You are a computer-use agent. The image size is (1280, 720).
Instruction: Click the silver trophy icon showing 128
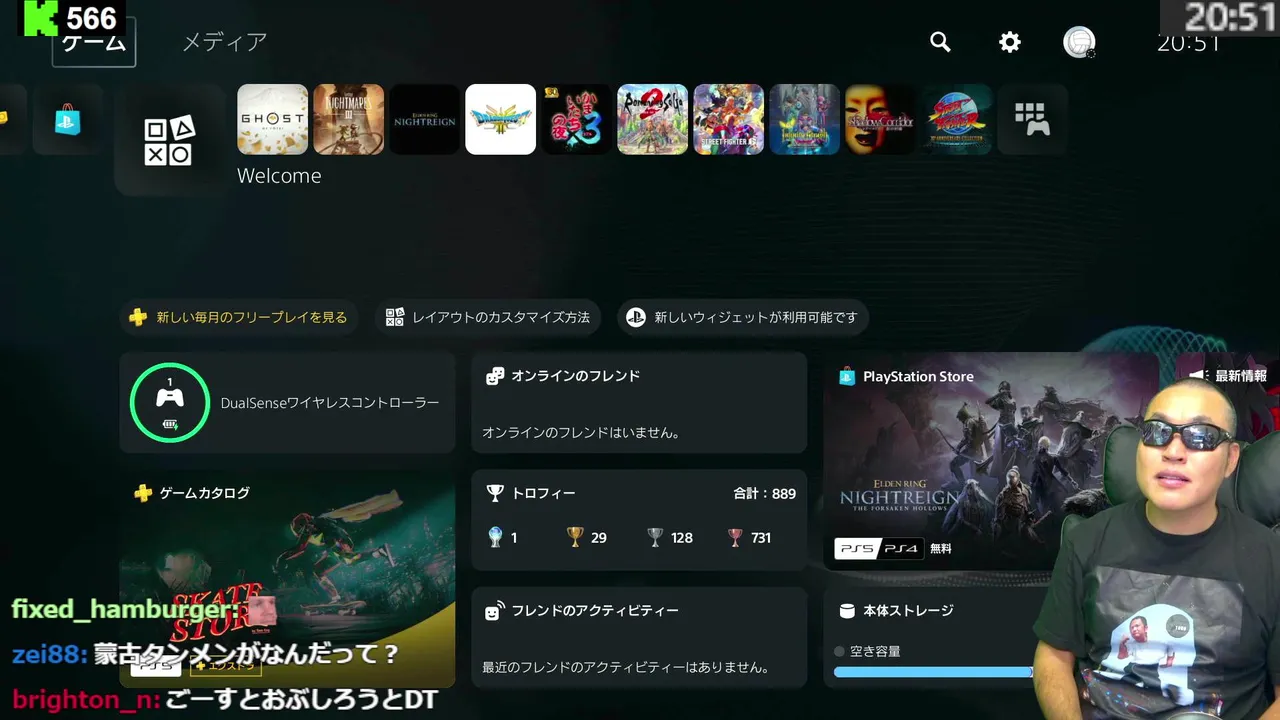point(655,537)
